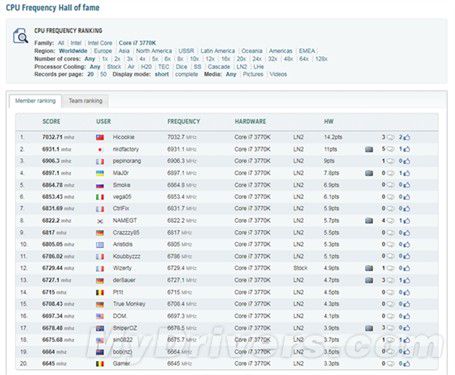Viewport: 455px width, 375px height.
Task: Open the picture icon in der8auer's row
Action: coord(369,280)
